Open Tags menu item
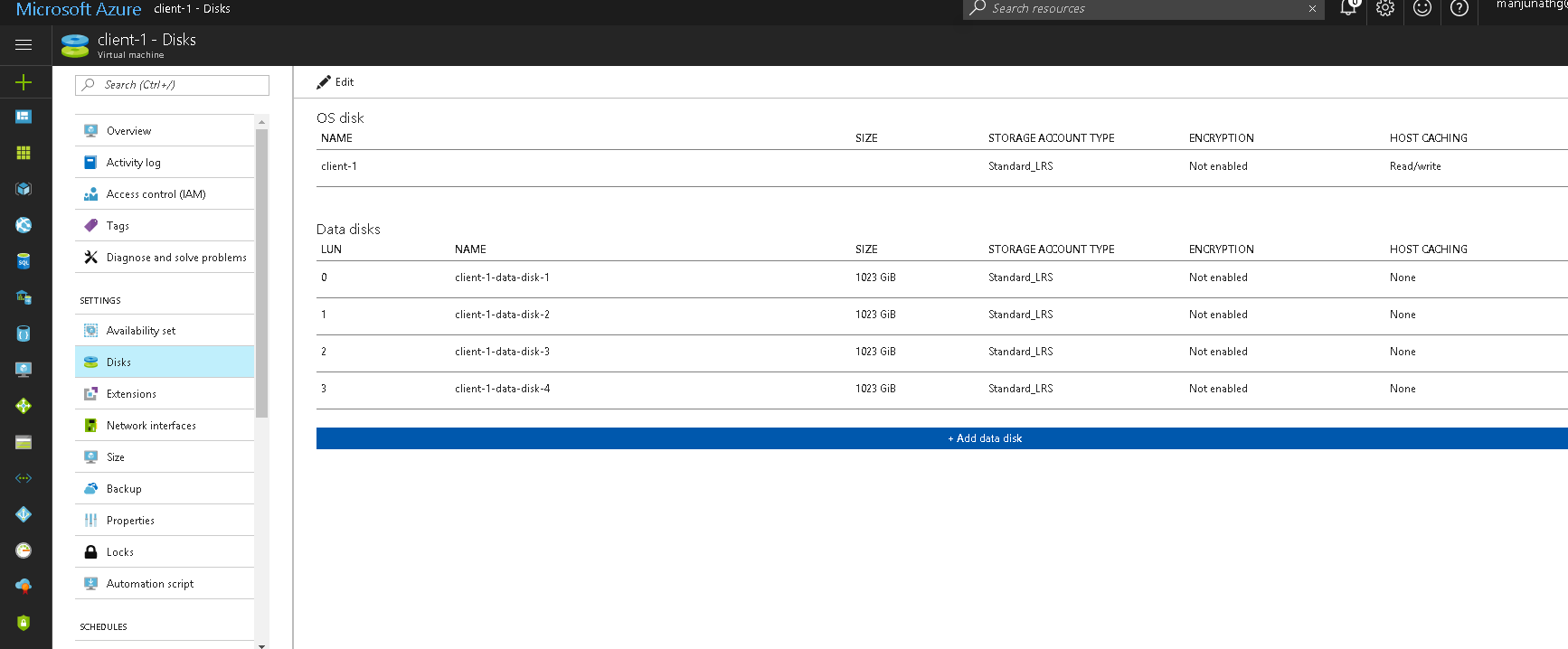This screenshot has height=649, width=1568. pos(165,226)
